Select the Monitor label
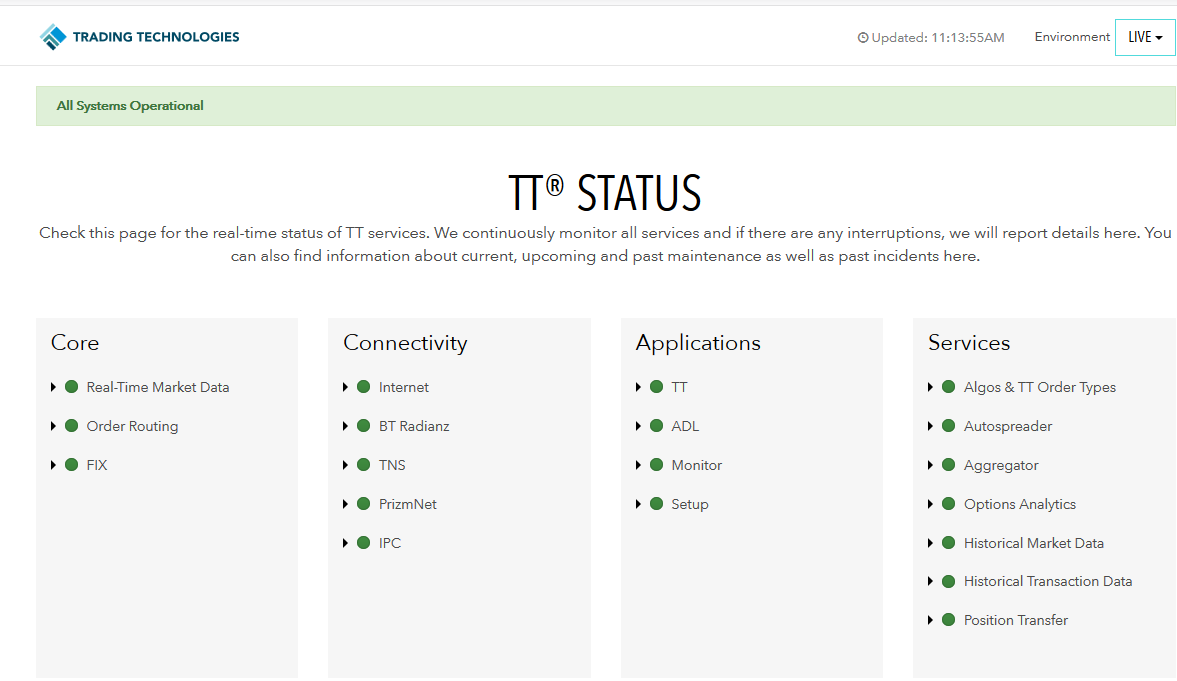This screenshot has width=1177, height=681. pyautogui.click(x=697, y=466)
